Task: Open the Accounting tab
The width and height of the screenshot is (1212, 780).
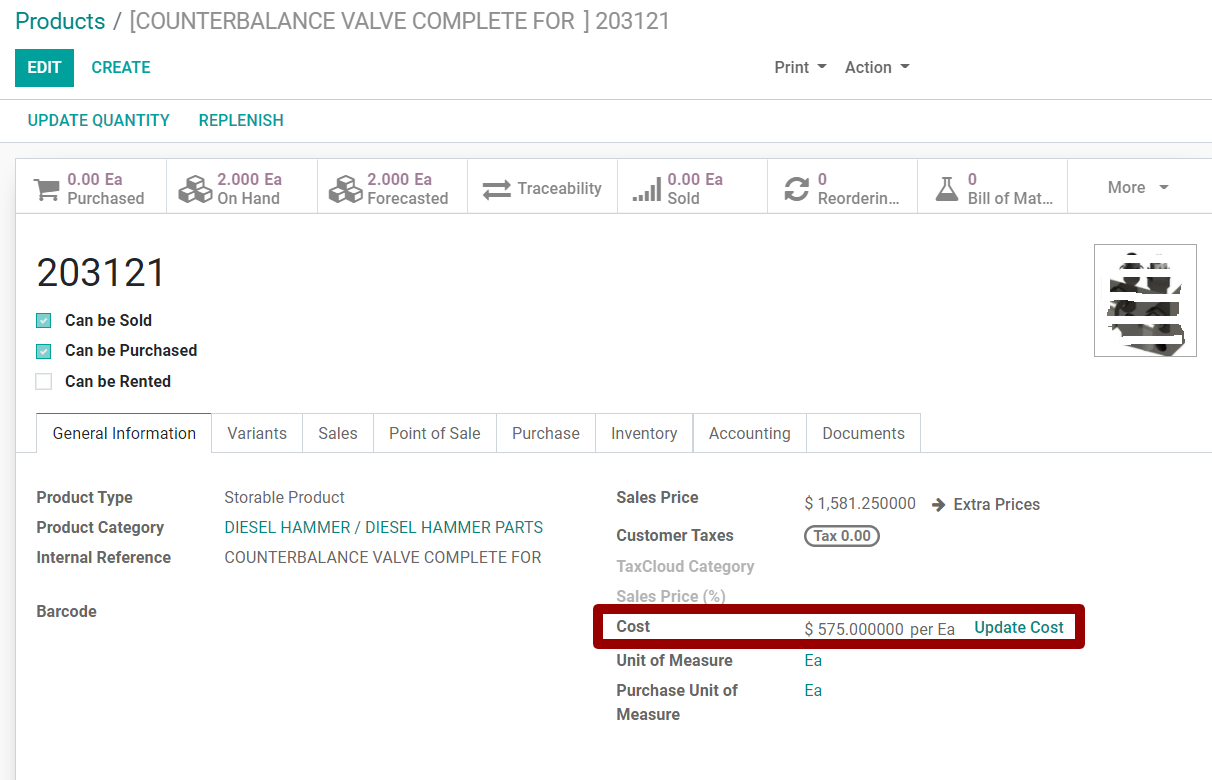Action: [x=749, y=434]
